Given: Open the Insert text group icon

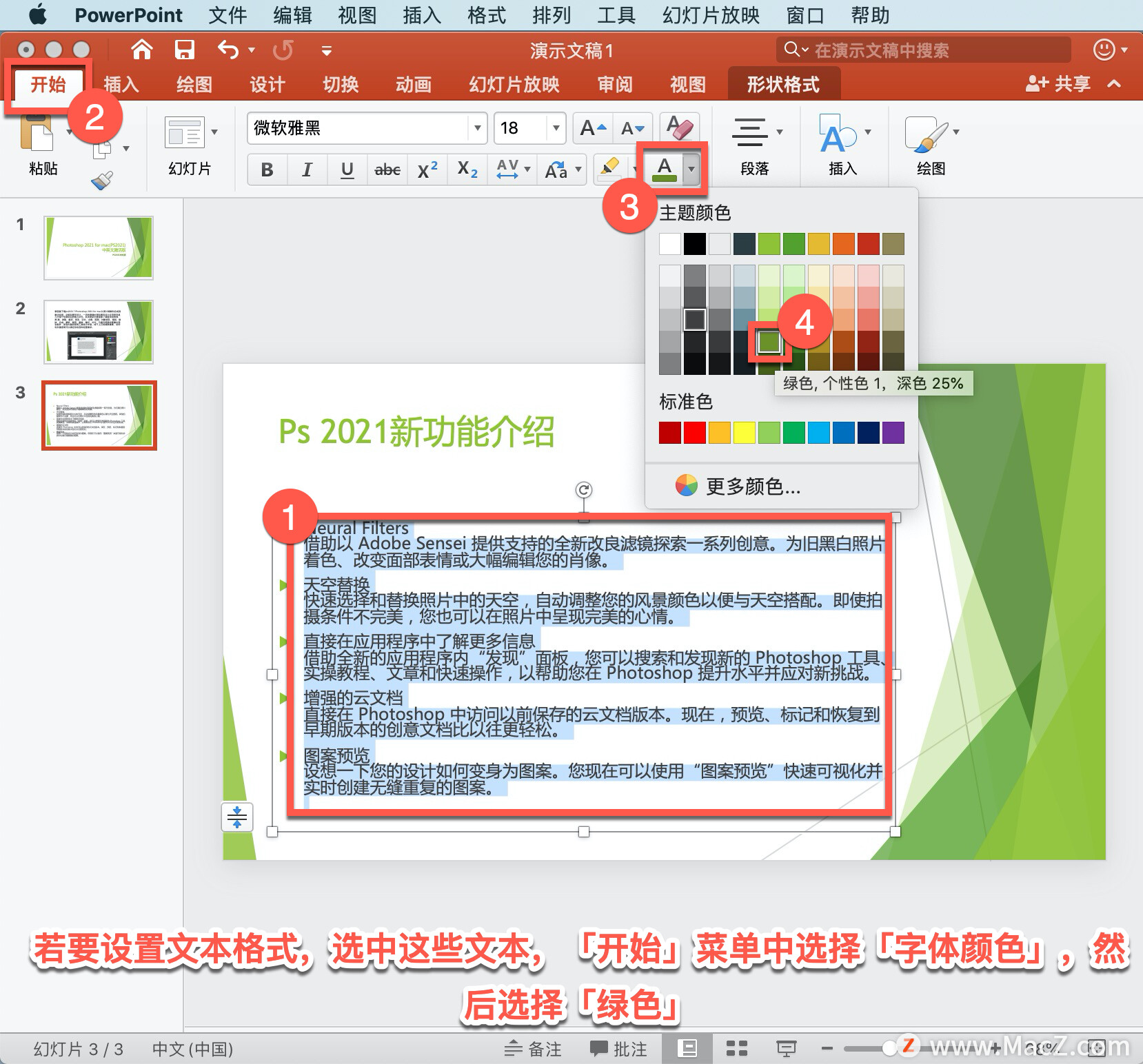Looking at the screenshot, I should point(837,132).
